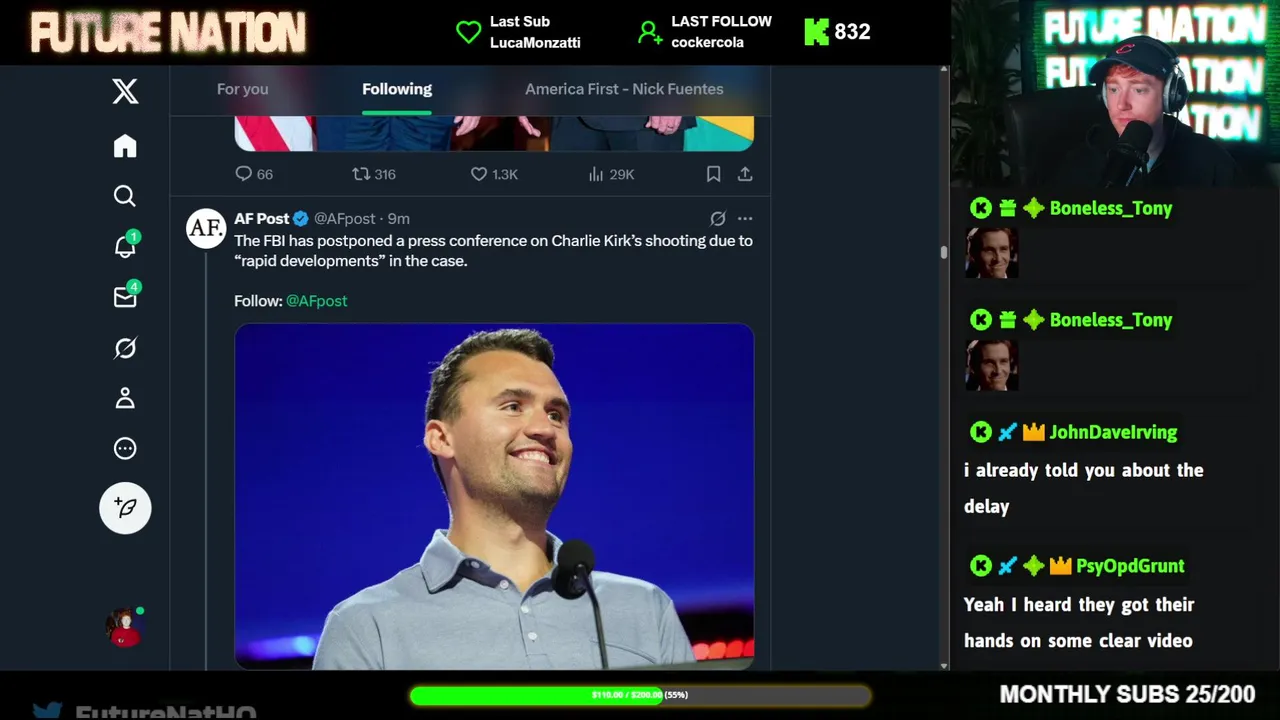
Task: Open More circle ellipsis icon
Action: click(x=125, y=449)
